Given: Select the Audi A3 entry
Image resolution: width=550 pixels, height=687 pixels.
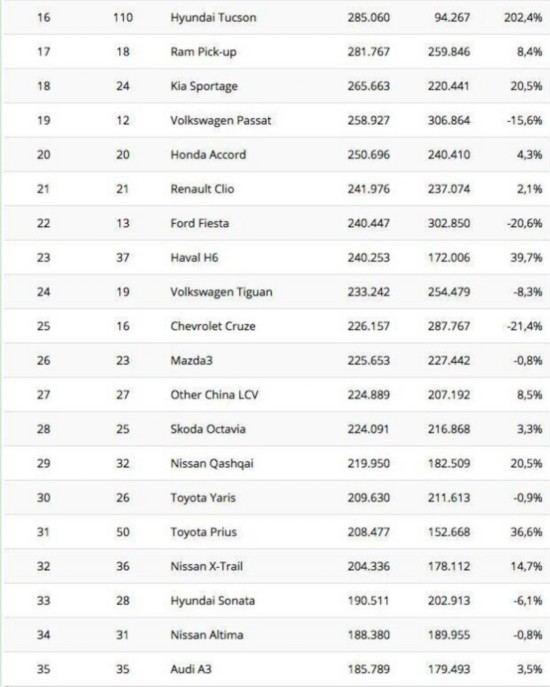Looking at the screenshot, I should (x=191, y=669).
